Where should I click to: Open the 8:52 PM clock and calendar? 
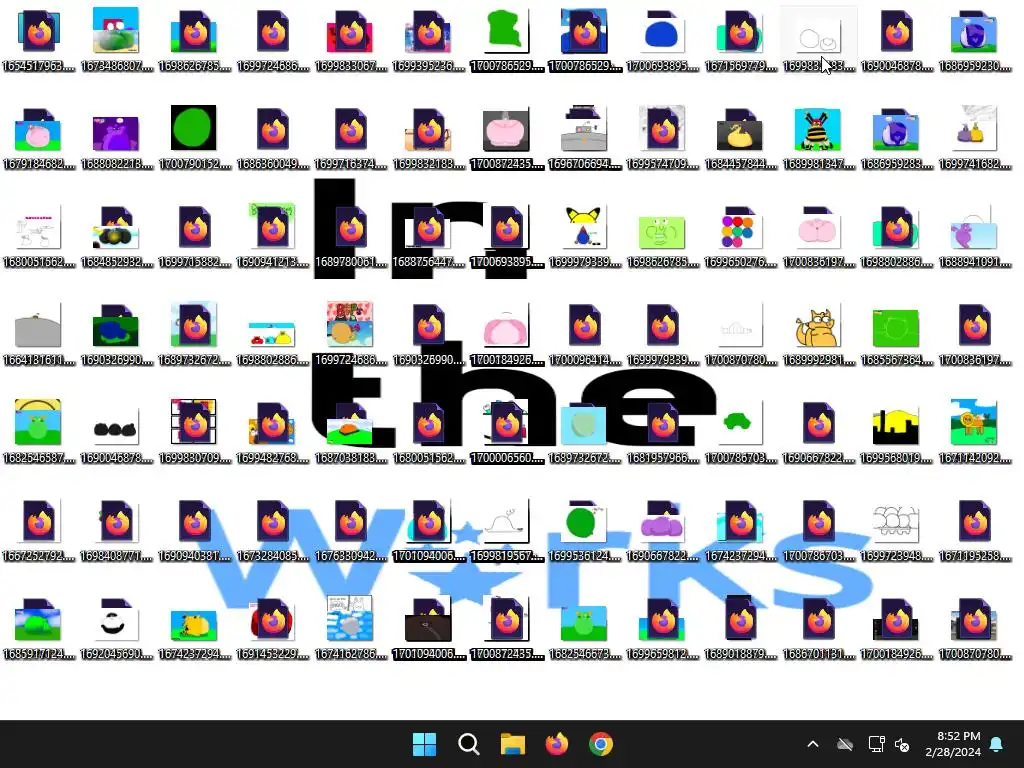click(x=953, y=744)
